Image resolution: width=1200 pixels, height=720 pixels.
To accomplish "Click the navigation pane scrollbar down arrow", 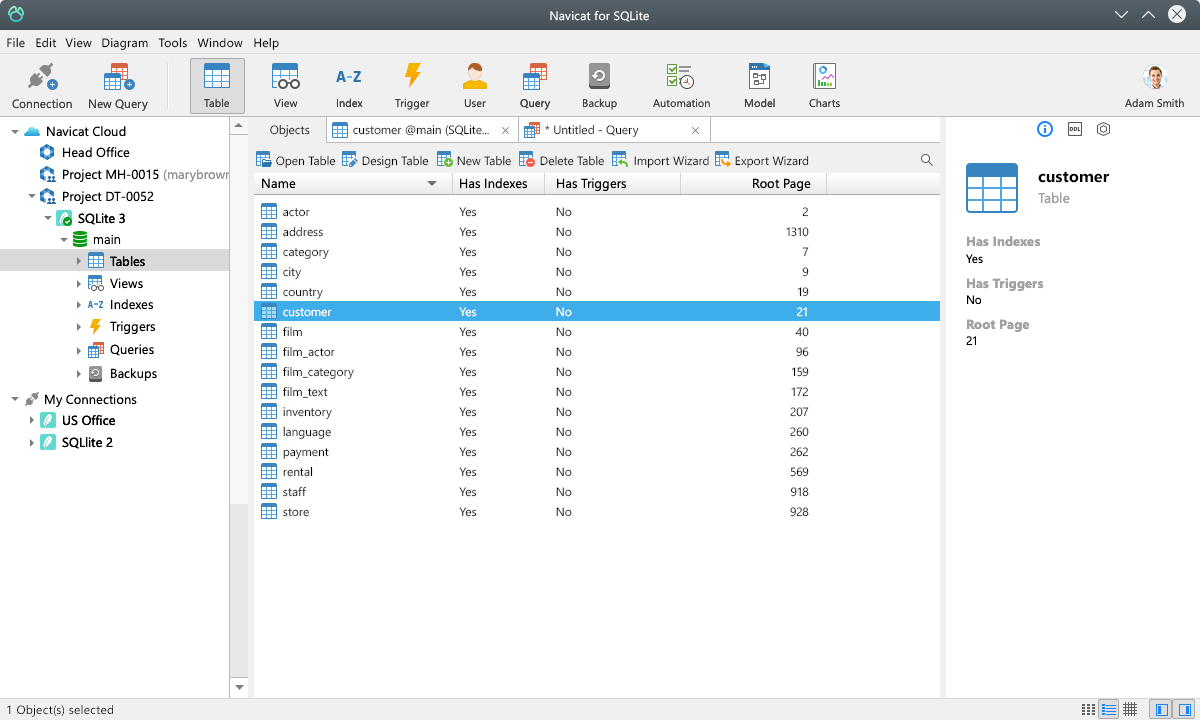I will point(239,688).
